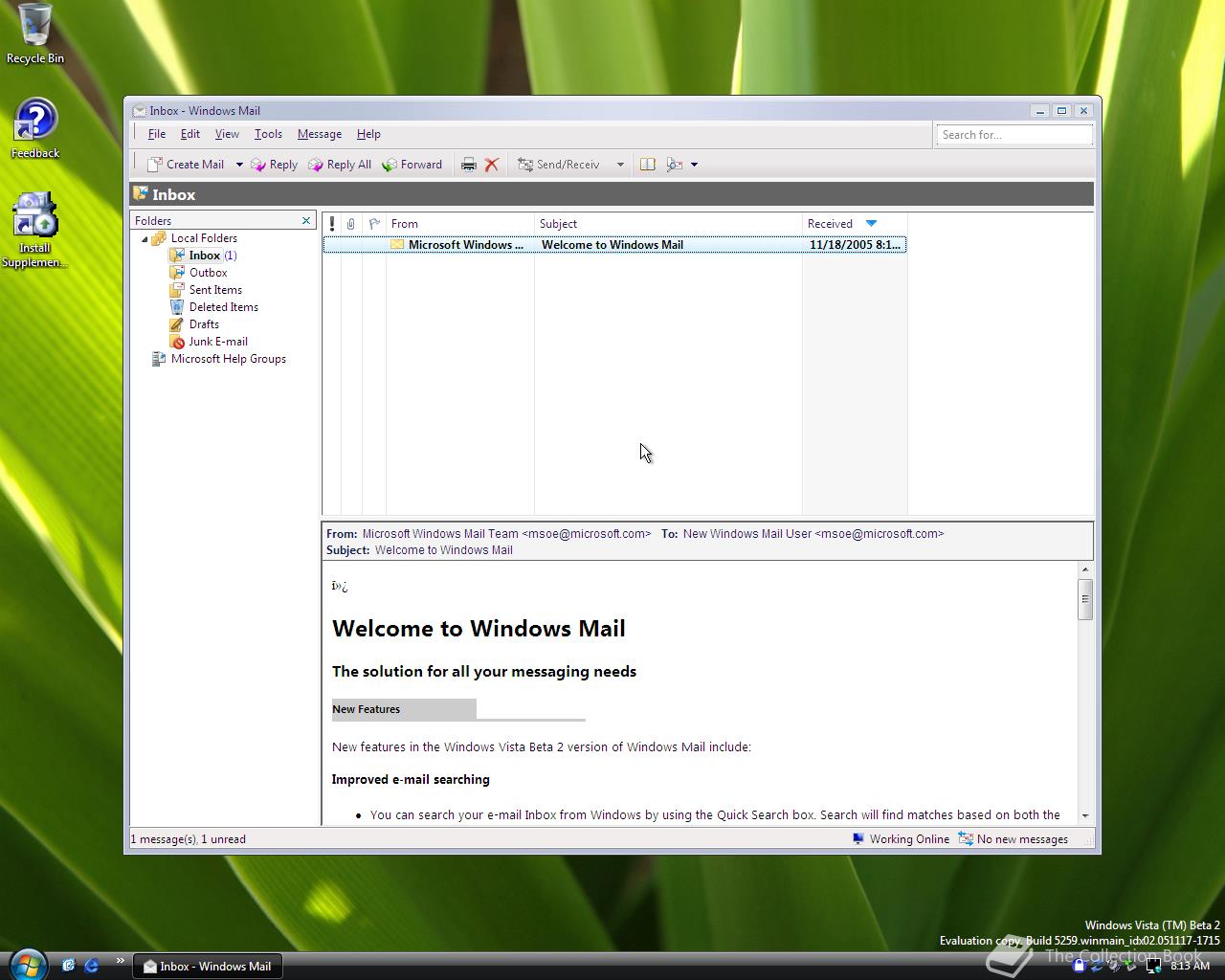This screenshot has width=1225, height=980.
Task: Open the View menu
Action: (x=227, y=134)
